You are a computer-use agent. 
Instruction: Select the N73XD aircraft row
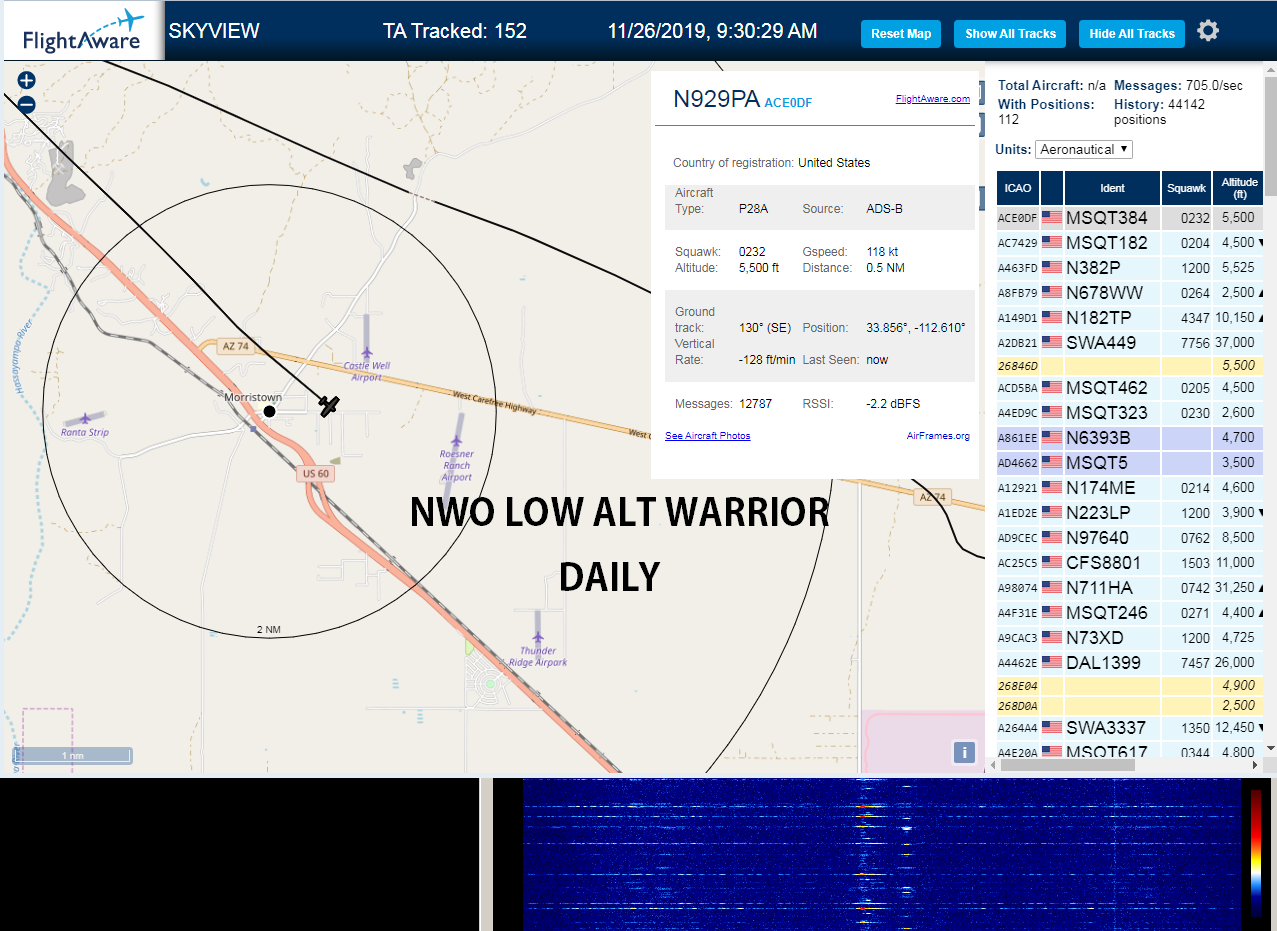[x=1130, y=637]
